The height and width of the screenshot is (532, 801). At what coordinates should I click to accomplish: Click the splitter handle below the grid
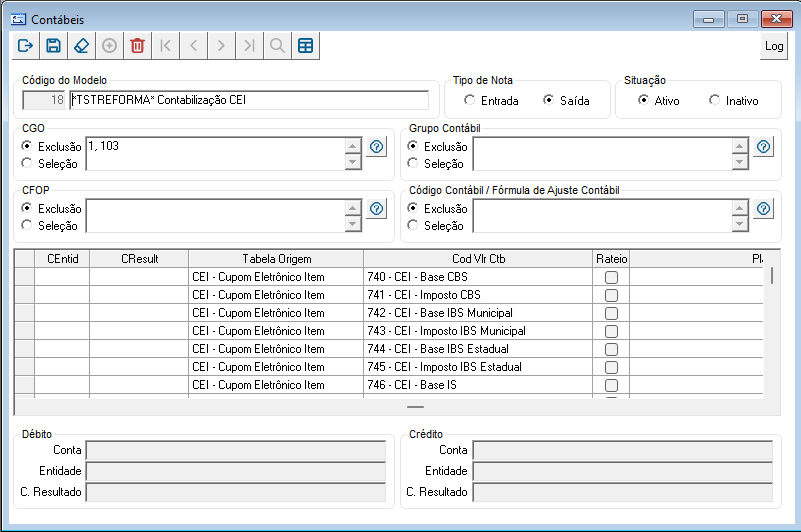415,407
